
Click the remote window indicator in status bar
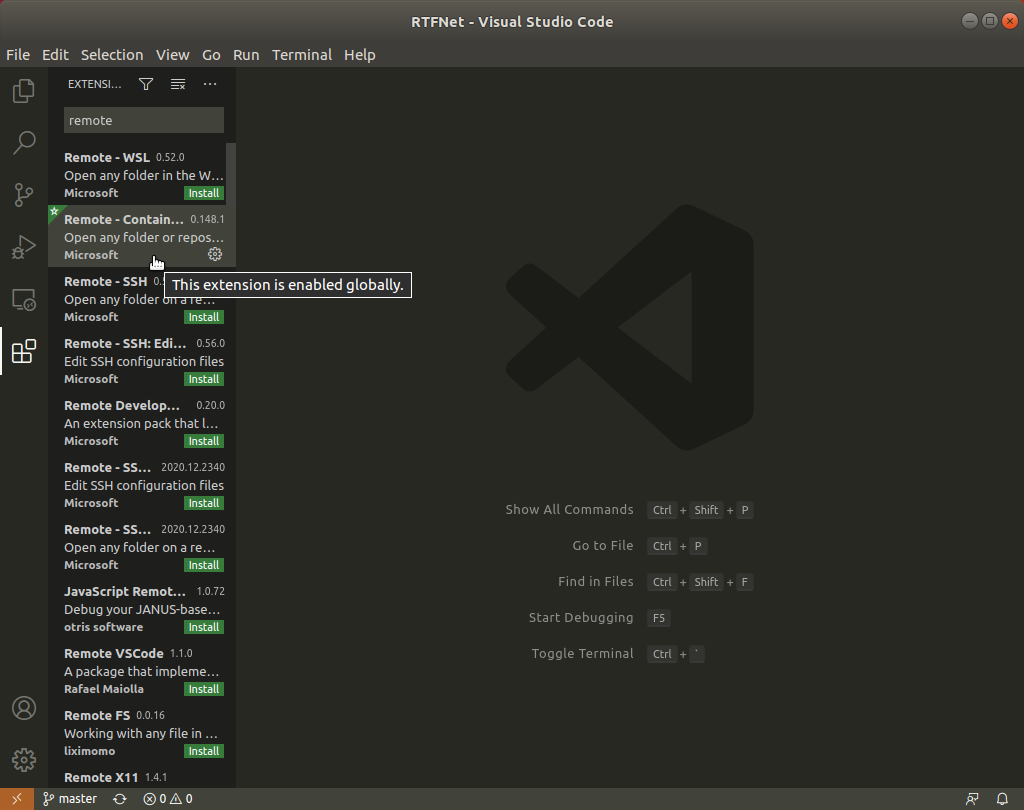tap(17, 799)
